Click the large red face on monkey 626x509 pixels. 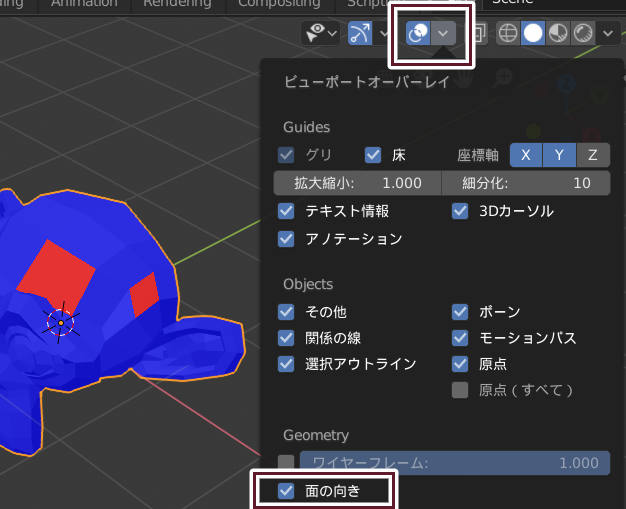(56, 275)
